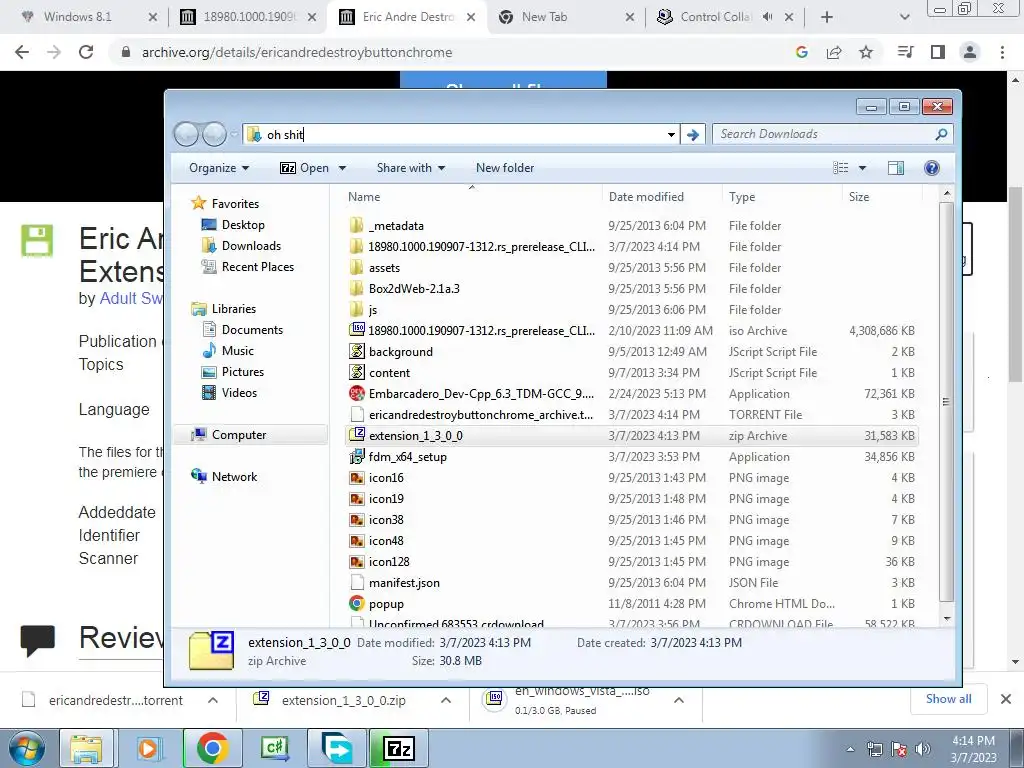Open Chrome side panel icon

click(938, 52)
